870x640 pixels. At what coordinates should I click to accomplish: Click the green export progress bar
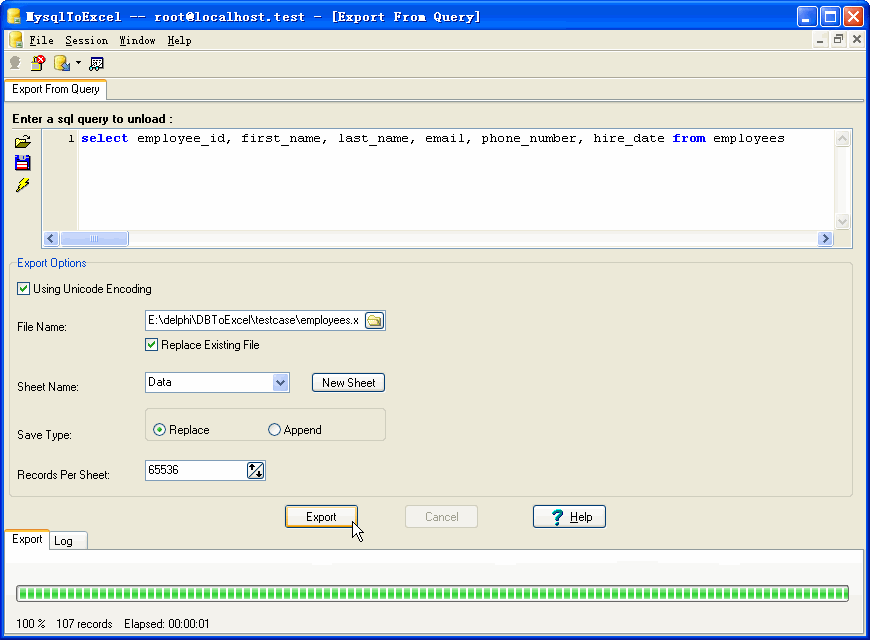[432, 593]
